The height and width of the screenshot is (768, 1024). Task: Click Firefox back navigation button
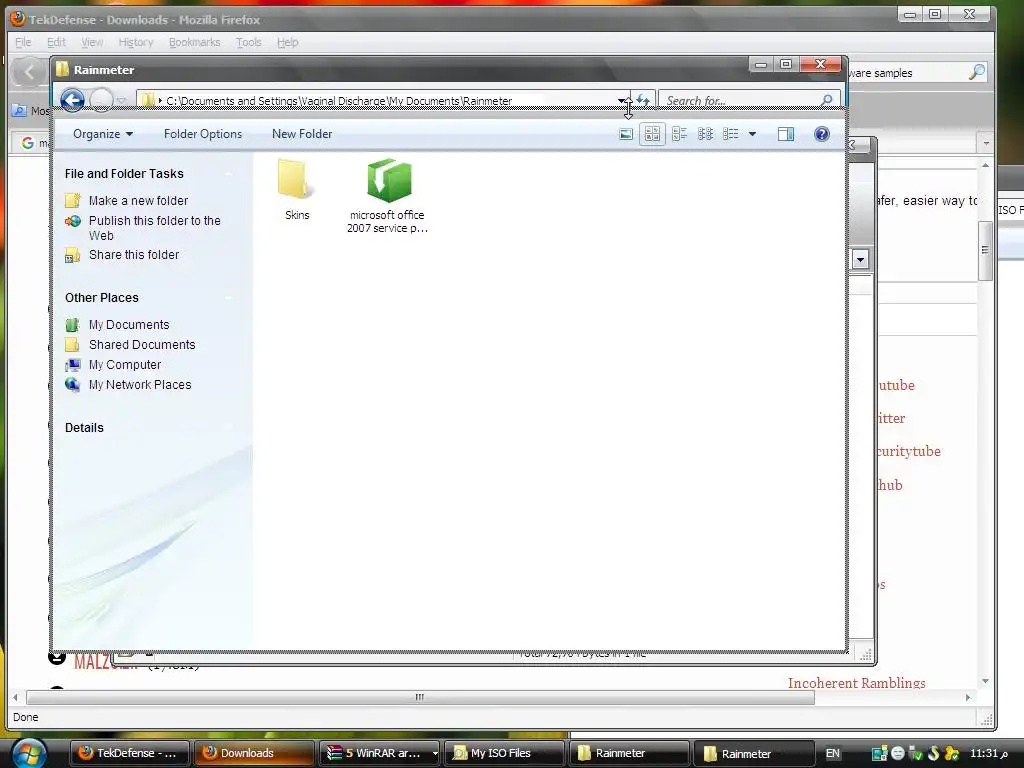[x=29, y=72]
